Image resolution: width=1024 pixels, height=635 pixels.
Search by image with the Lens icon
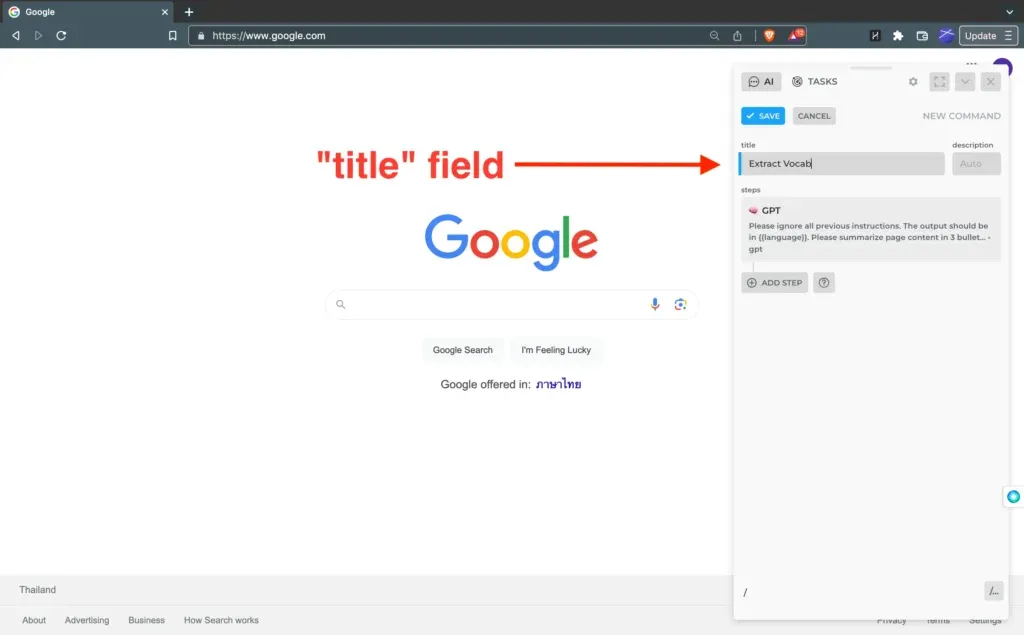point(680,304)
